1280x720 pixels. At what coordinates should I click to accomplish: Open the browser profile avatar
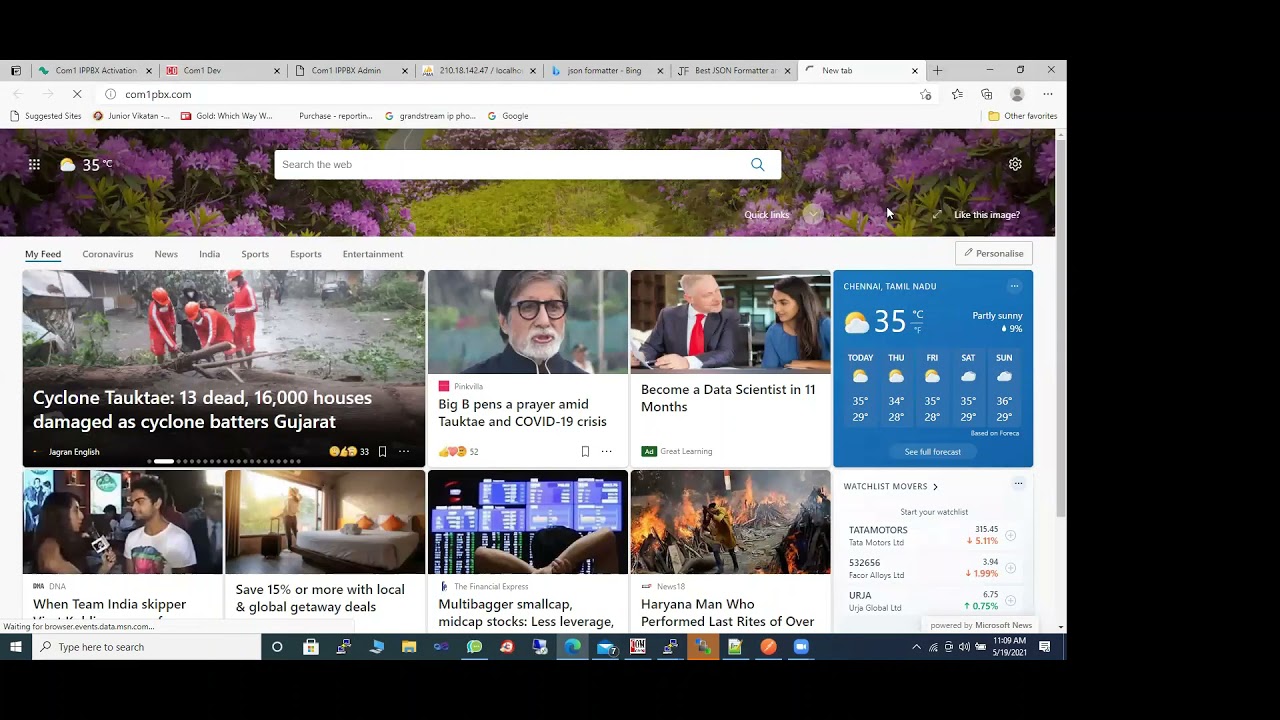click(x=1017, y=94)
